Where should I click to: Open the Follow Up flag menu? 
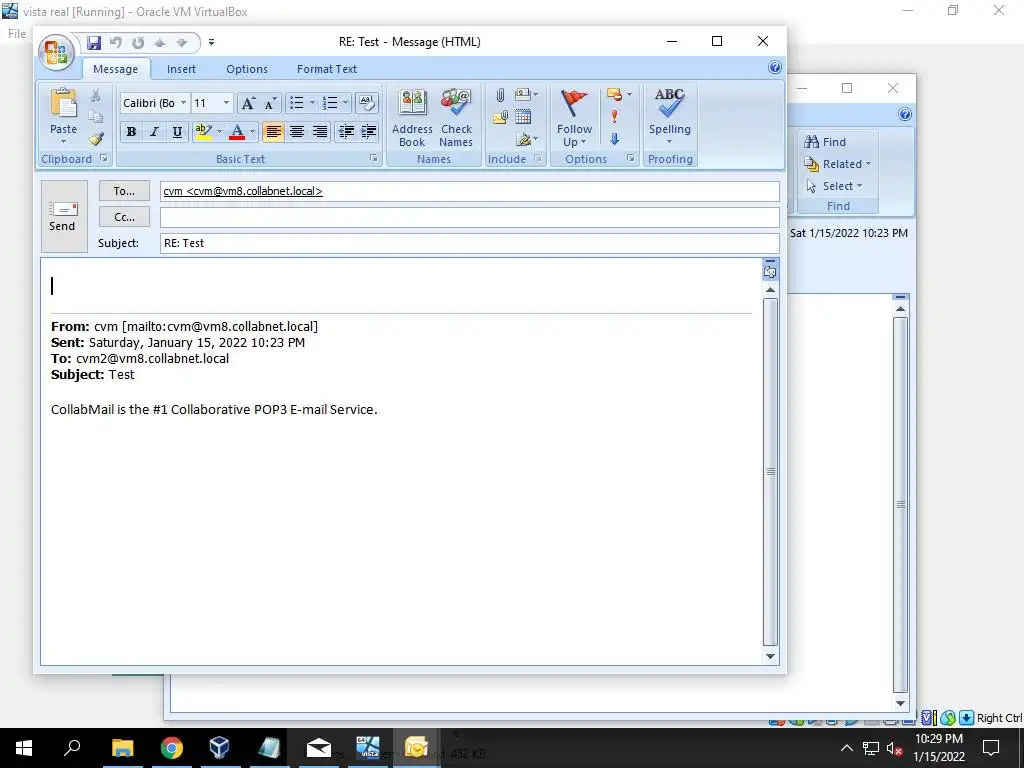click(575, 118)
